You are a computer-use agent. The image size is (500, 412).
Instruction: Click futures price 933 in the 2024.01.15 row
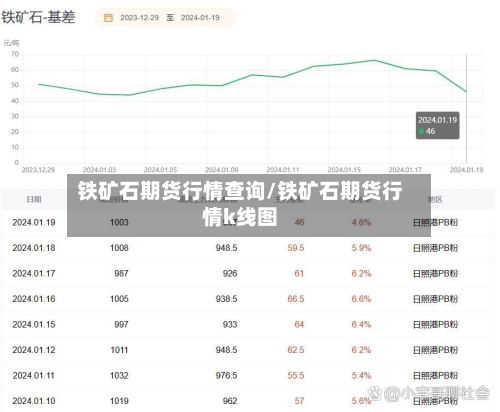coord(230,325)
